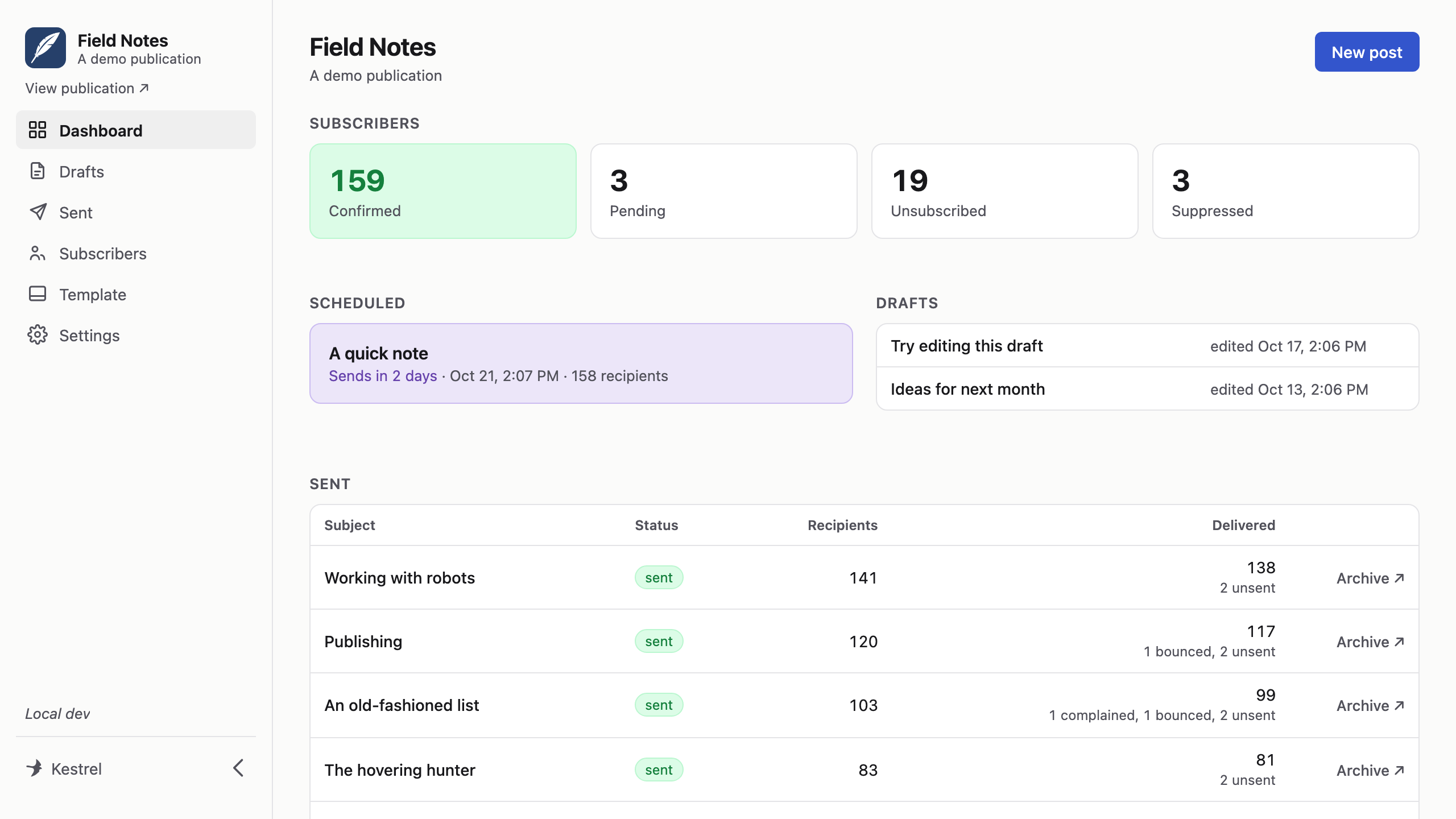Click the An old-fashioned list subject
This screenshot has width=1456, height=819.
pyautogui.click(x=402, y=705)
